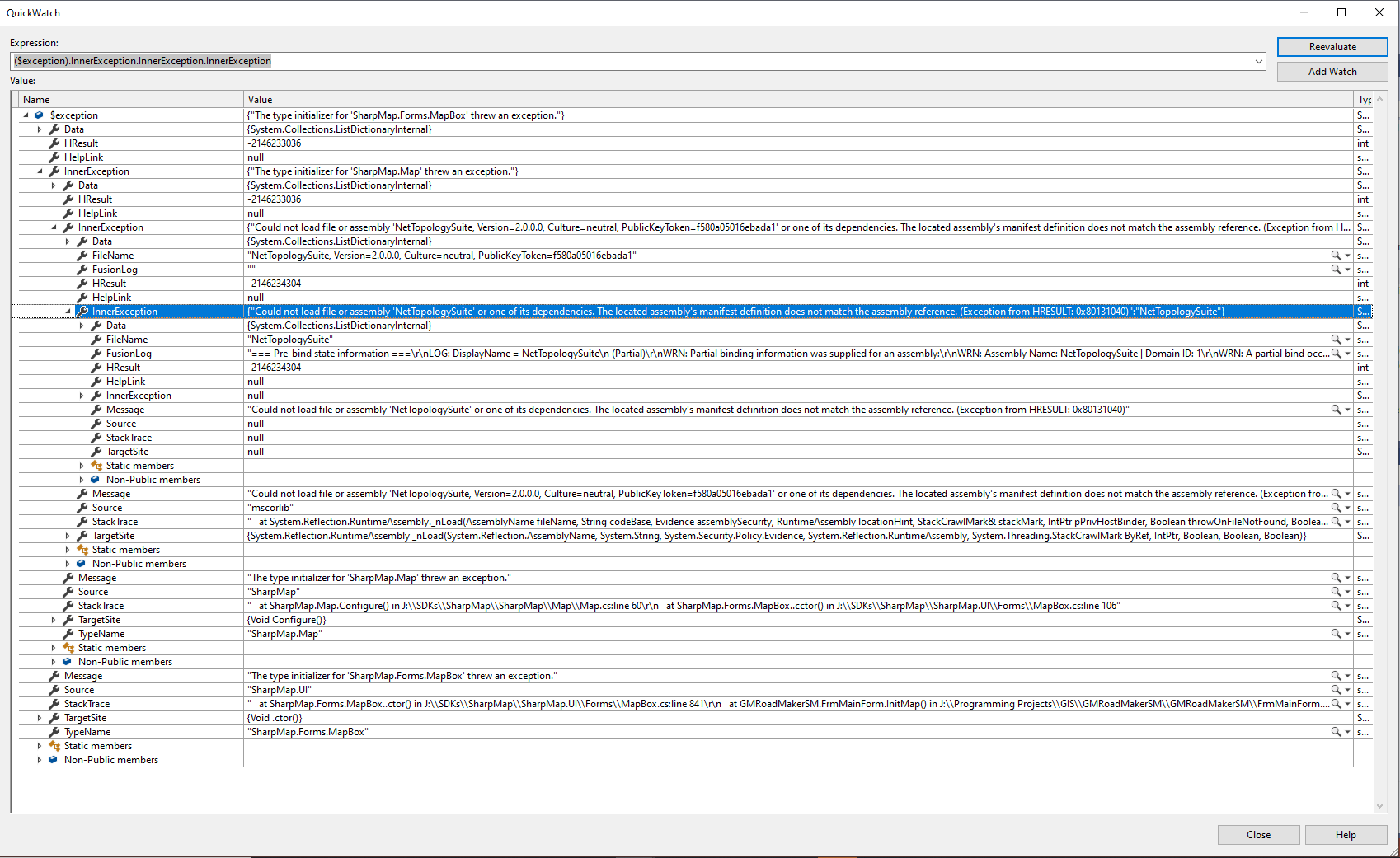Open visualizer for TypeName 'SharpMap.Map'

1336,633
